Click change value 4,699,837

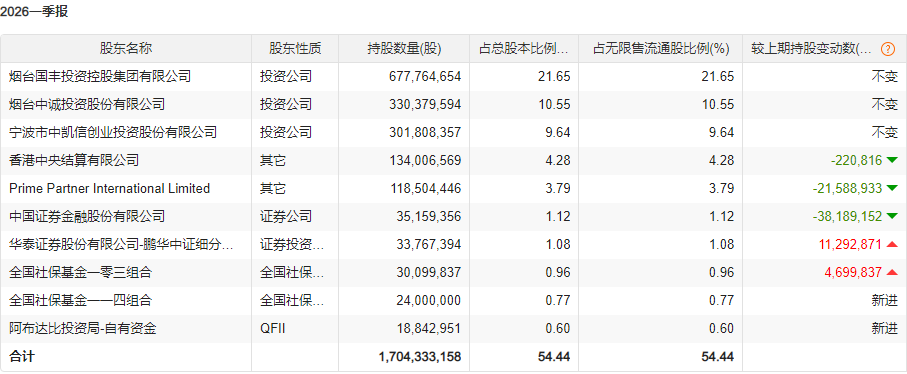coord(853,272)
